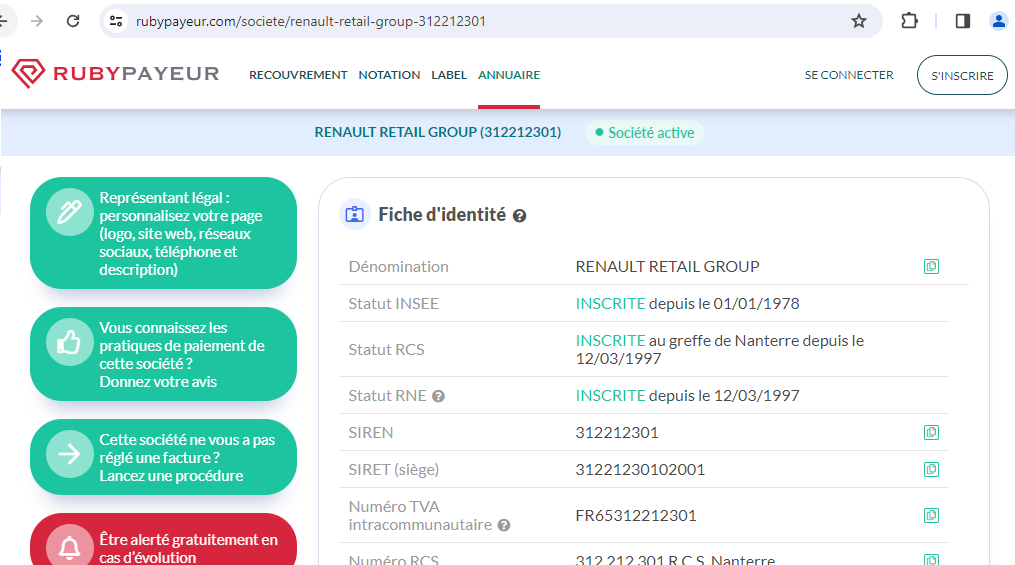Screen dimensions: 1015x565
Task: Open help icon next to Statut RNE
Action: (x=438, y=396)
